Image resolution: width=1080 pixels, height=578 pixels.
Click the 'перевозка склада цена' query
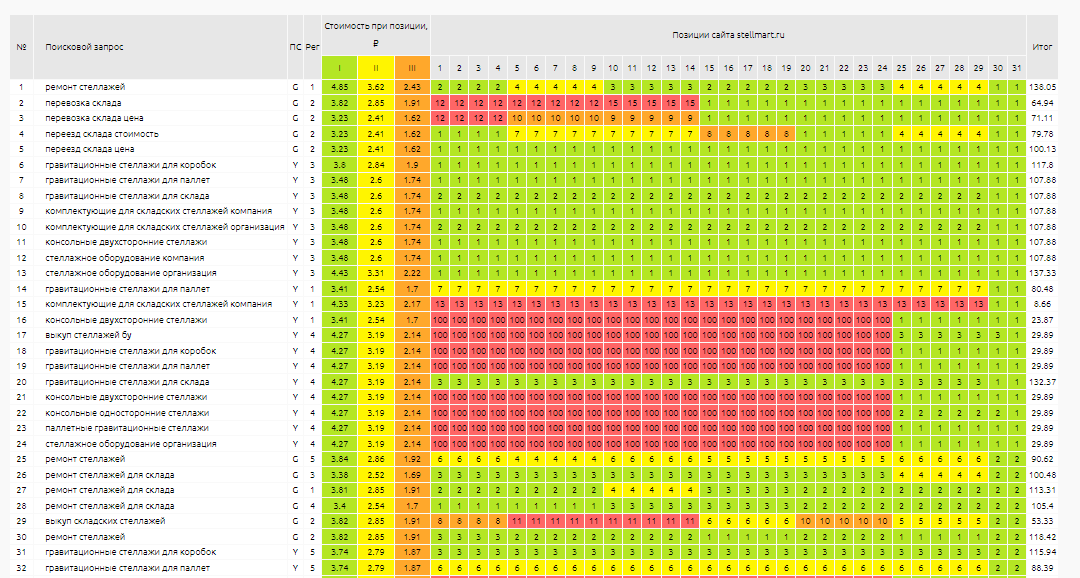(94, 118)
